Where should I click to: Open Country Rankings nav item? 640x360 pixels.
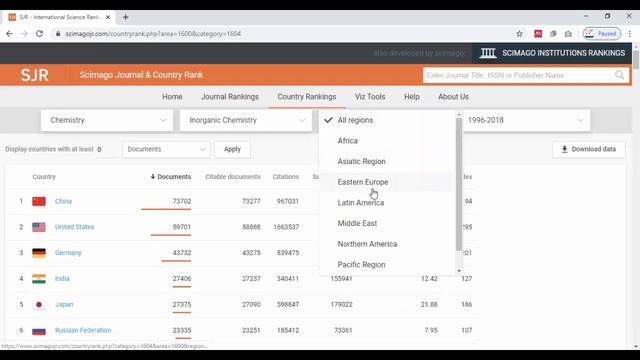307,97
